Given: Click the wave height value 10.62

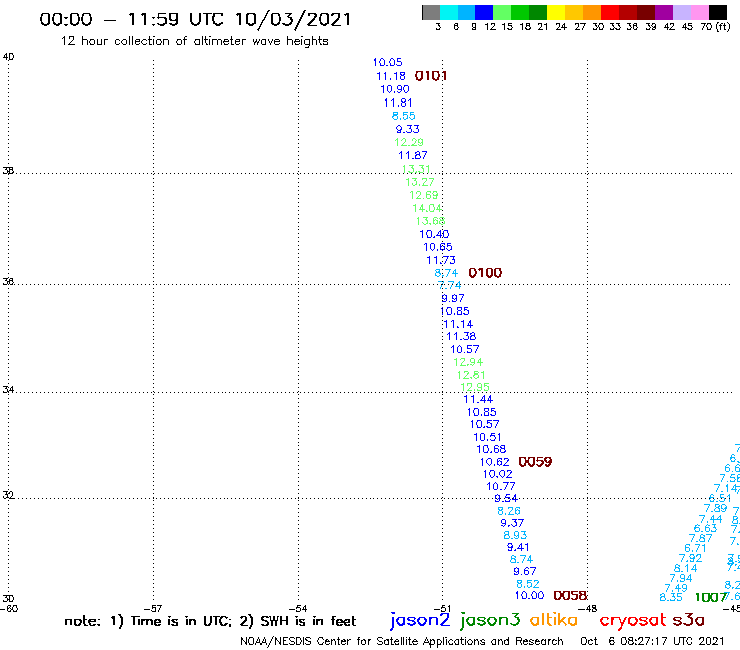Looking at the screenshot, I should click(x=495, y=462).
